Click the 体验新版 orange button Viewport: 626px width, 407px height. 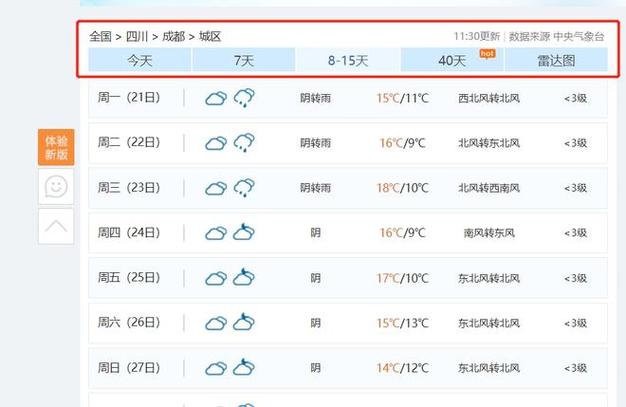pyautogui.click(x=56, y=147)
